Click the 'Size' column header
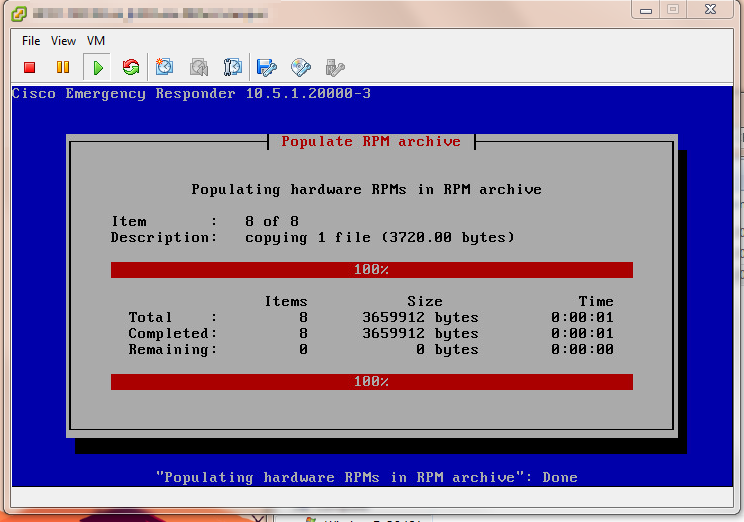This screenshot has height=522, width=744. [425, 302]
